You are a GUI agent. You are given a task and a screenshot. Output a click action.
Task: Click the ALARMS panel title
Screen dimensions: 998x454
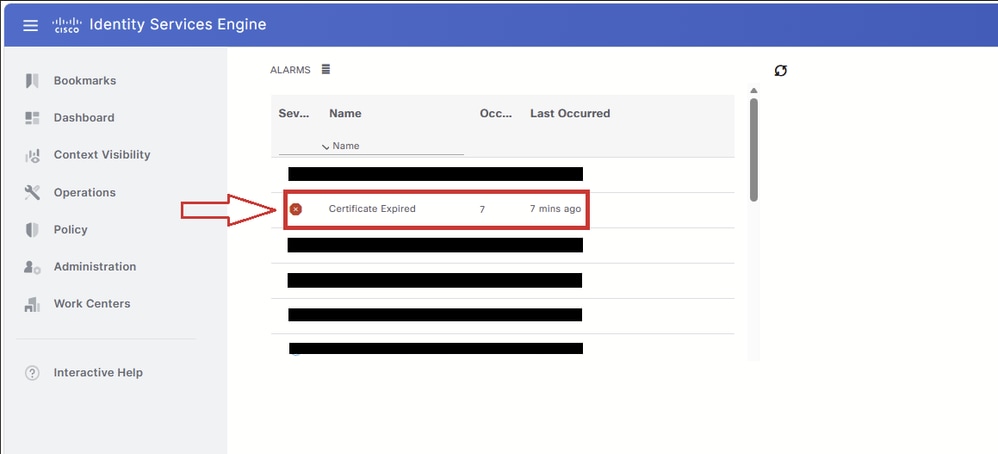click(x=290, y=70)
